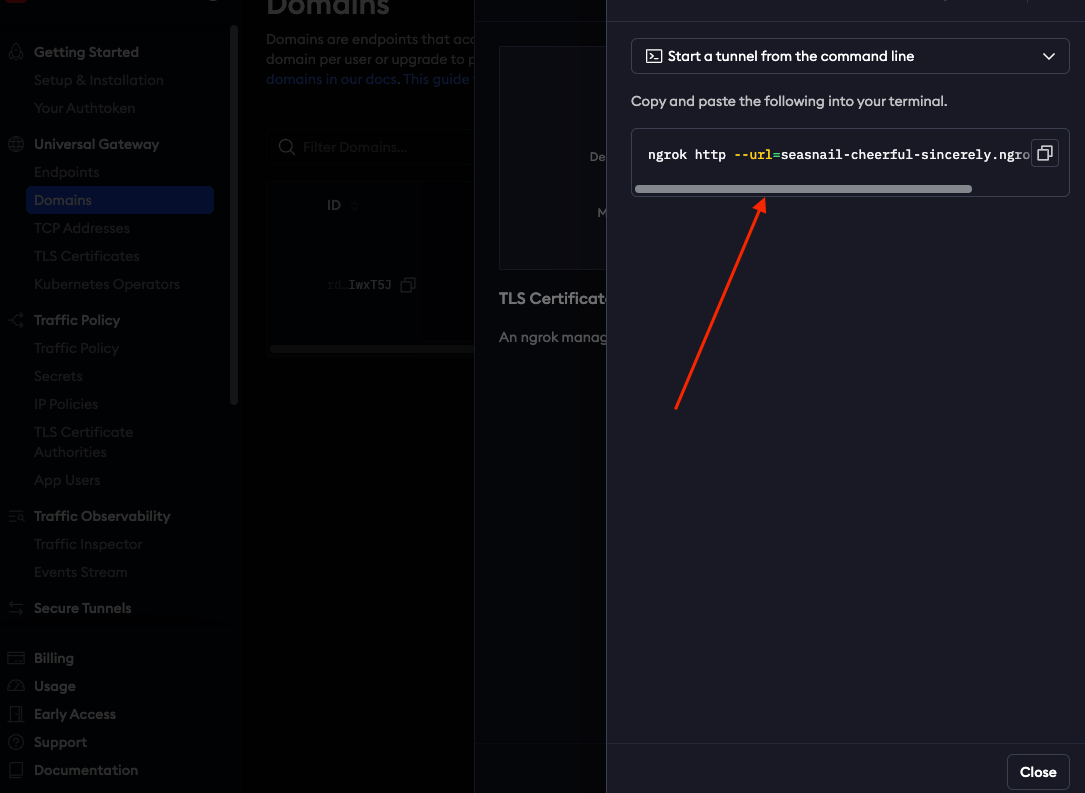Click the command box horizontal scrollbar

point(802,188)
